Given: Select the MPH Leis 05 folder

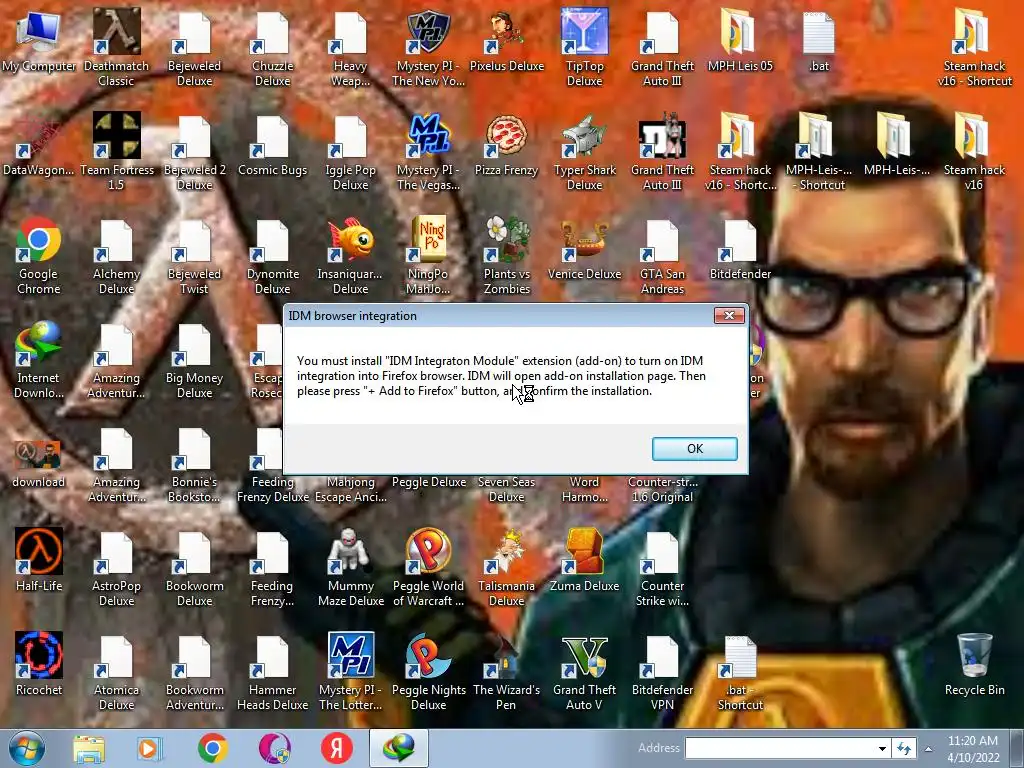Looking at the screenshot, I should tap(740, 41).
